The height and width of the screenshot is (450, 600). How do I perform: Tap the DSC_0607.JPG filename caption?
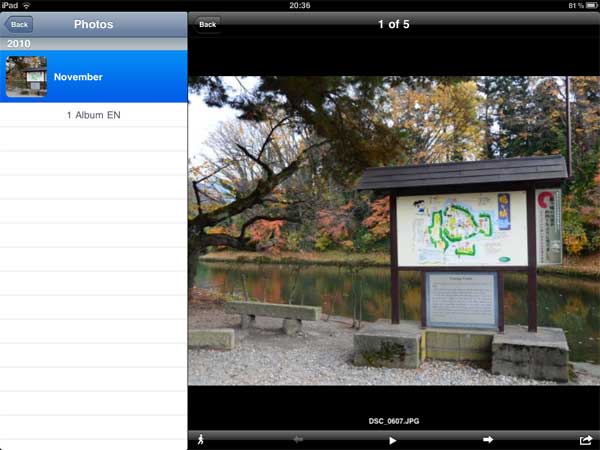[392, 421]
